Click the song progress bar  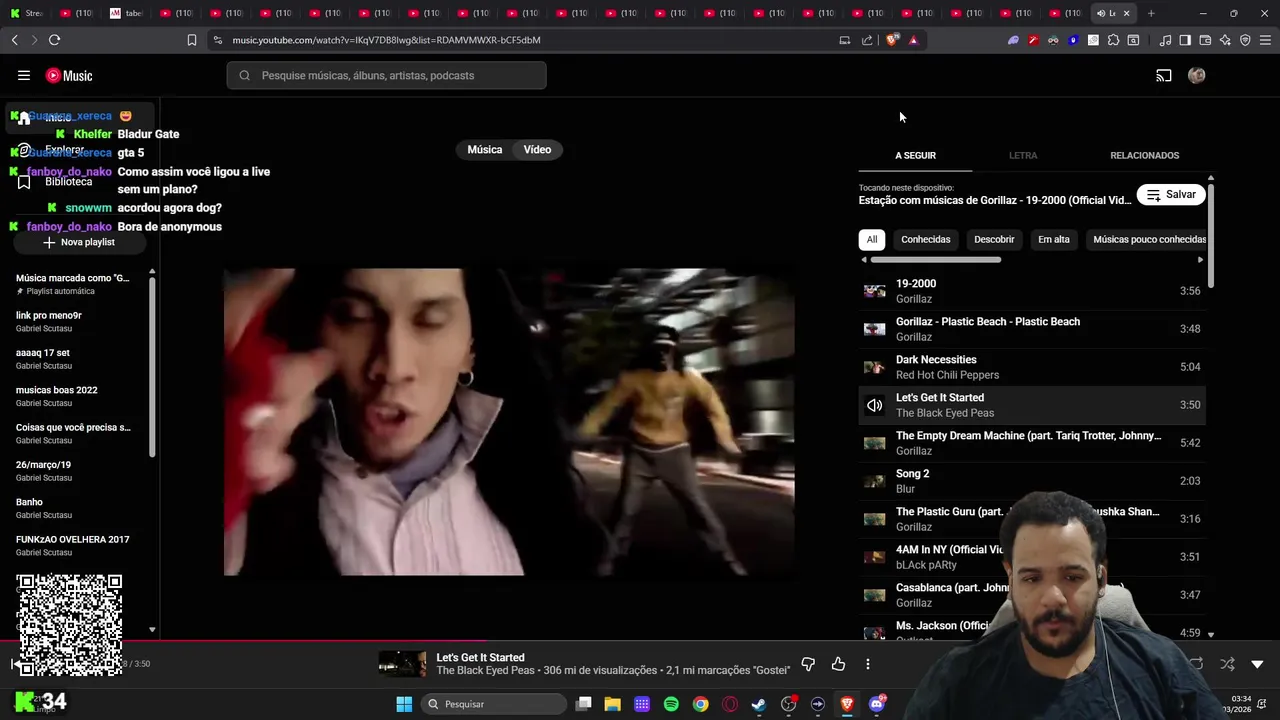point(640,643)
